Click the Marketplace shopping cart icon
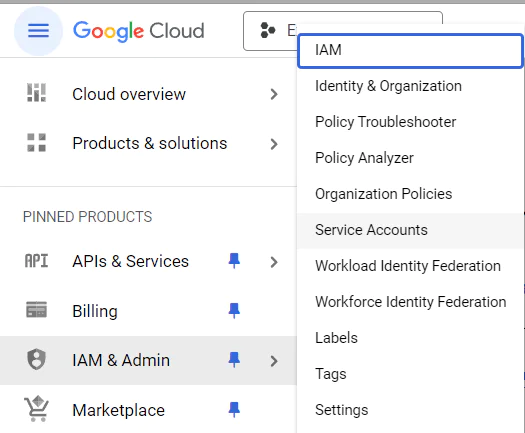This screenshot has height=433, width=525. 36,409
